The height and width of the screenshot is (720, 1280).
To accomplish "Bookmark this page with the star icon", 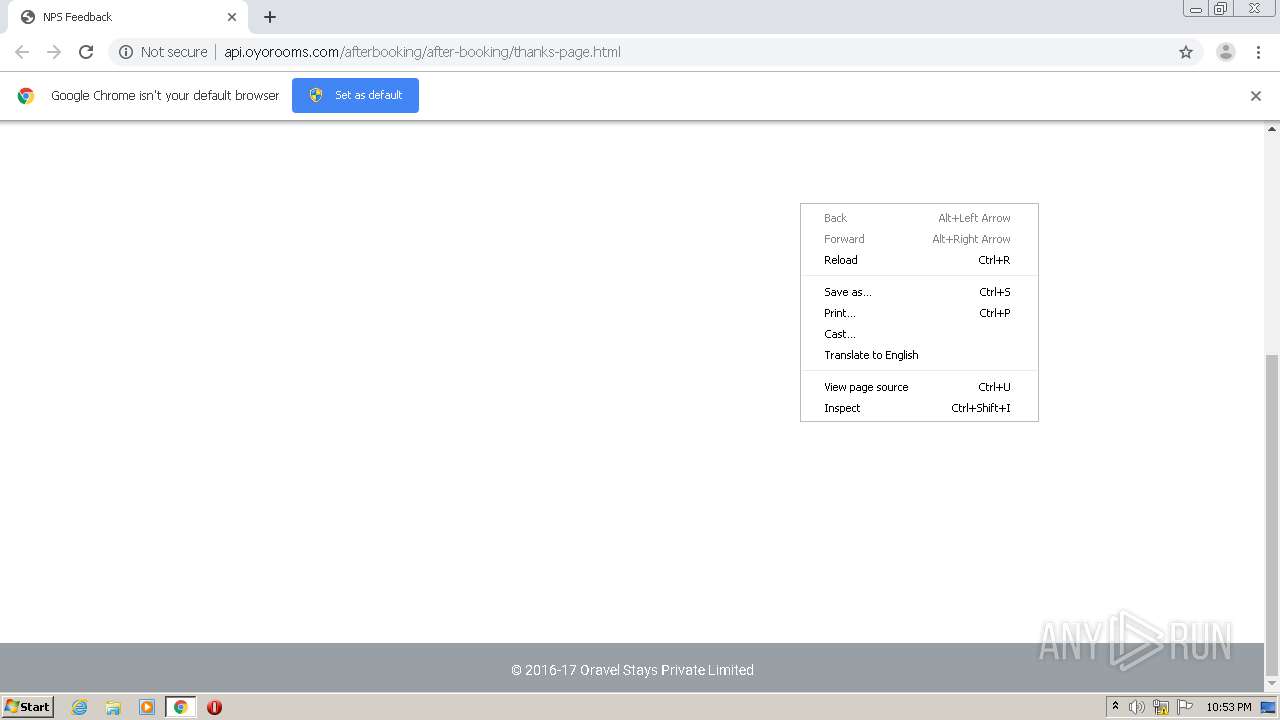I will [1186, 52].
